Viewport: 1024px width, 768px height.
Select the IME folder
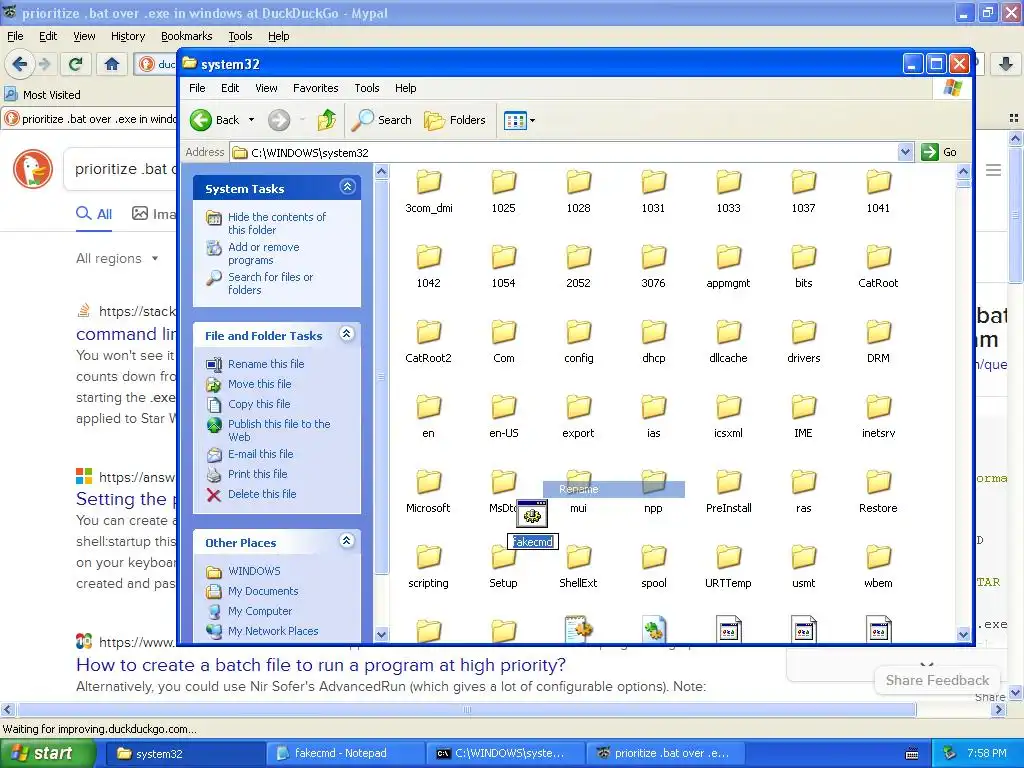tap(803, 417)
